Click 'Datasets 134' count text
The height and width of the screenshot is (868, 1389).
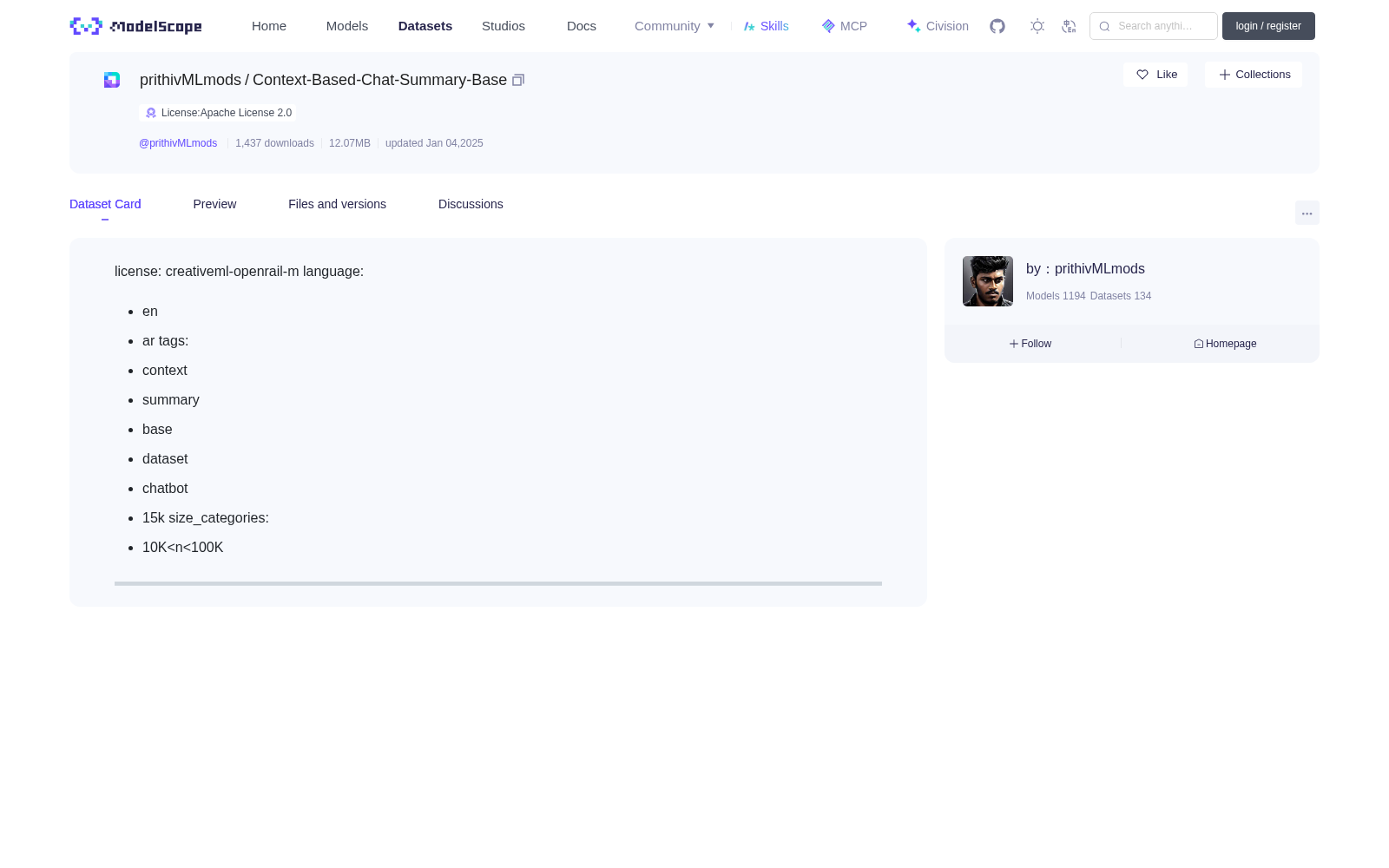click(x=1121, y=296)
